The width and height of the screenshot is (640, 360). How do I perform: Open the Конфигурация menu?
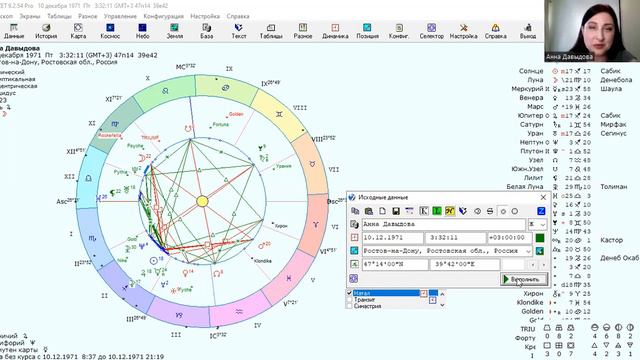coord(163,16)
